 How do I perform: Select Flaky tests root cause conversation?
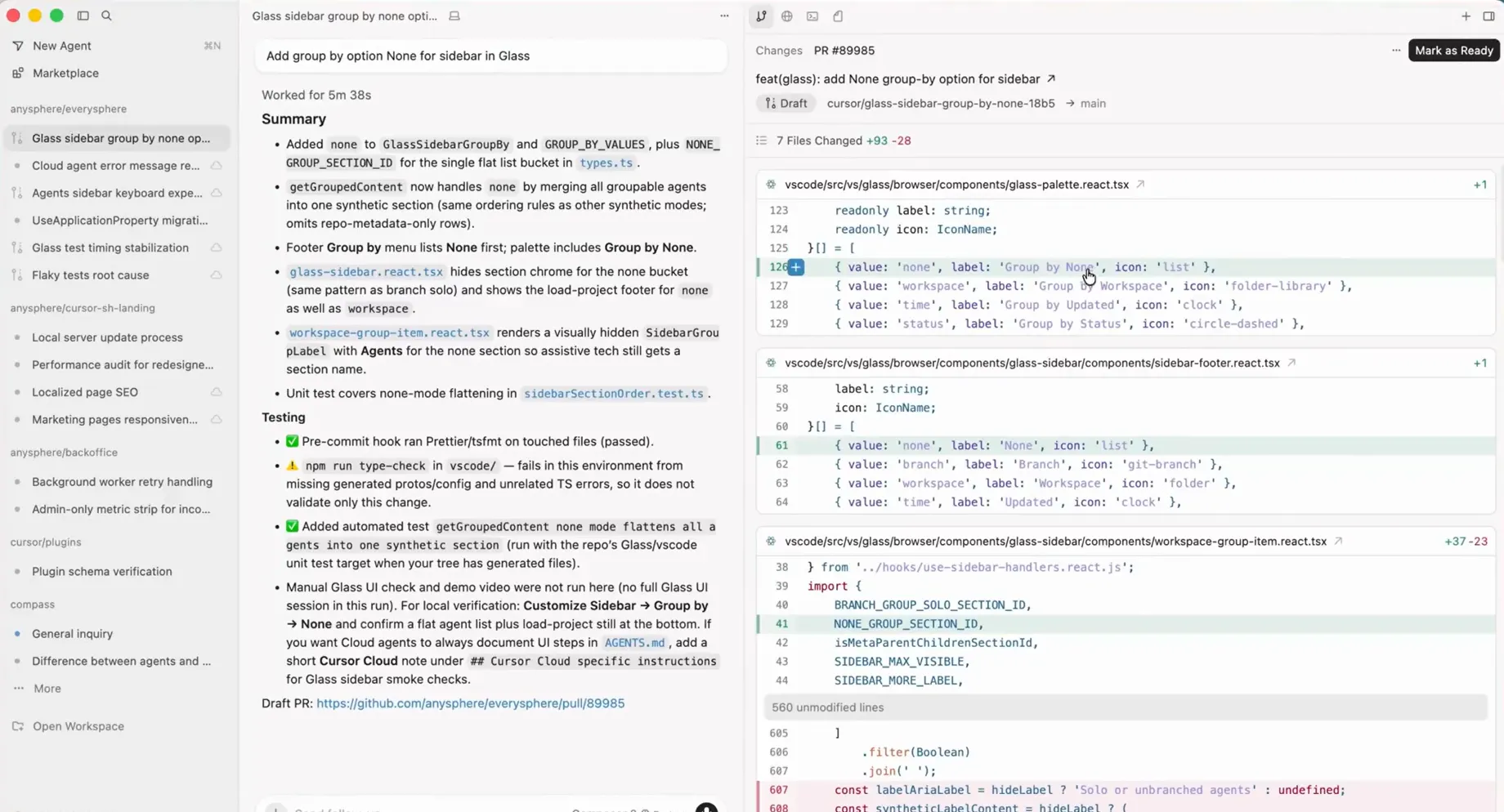click(90, 275)
